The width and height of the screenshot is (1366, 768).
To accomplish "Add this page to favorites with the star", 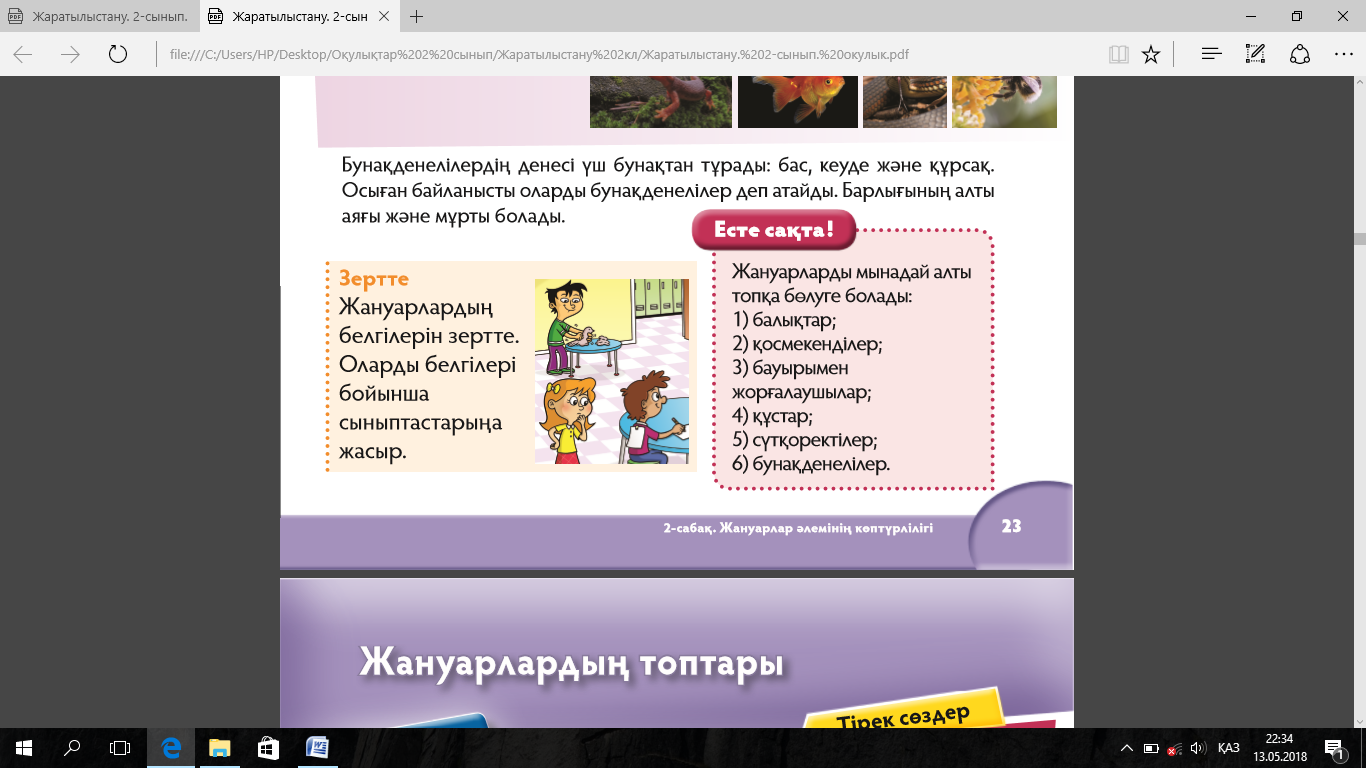I will coord(1151,54).
